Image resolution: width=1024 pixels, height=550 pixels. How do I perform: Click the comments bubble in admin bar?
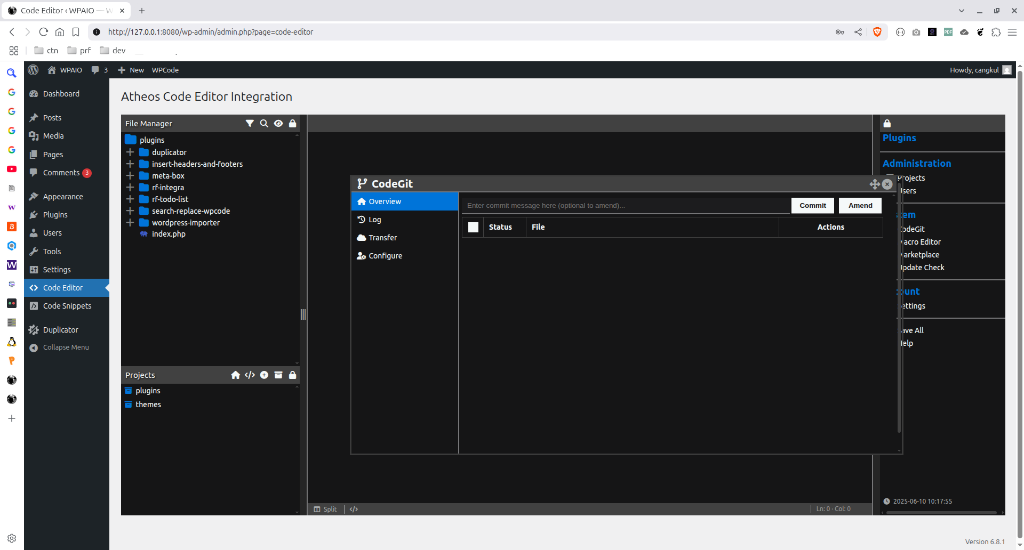[100, 70]
